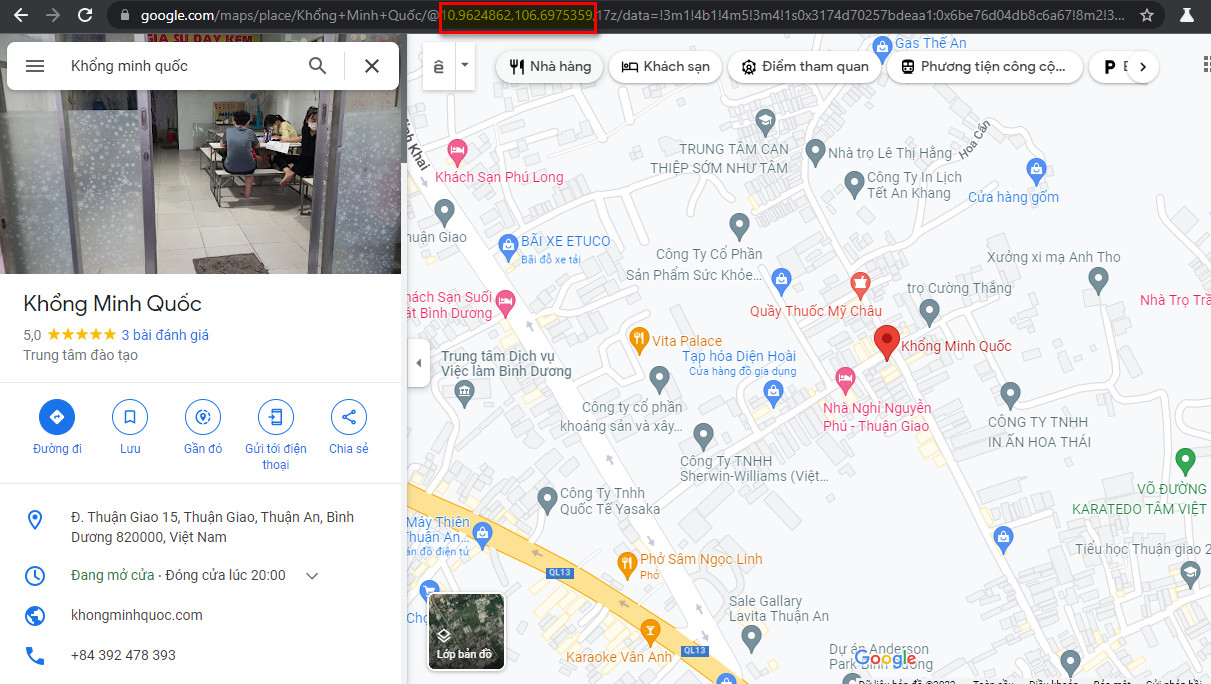Filter by Nhà hàng restaurants chip
Screen dimensions: 1211x684
[550, 67]
